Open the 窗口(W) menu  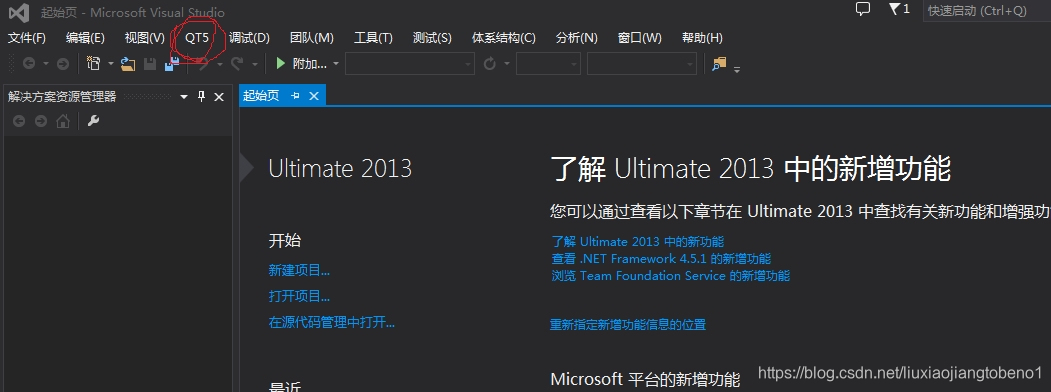[639, 38]
